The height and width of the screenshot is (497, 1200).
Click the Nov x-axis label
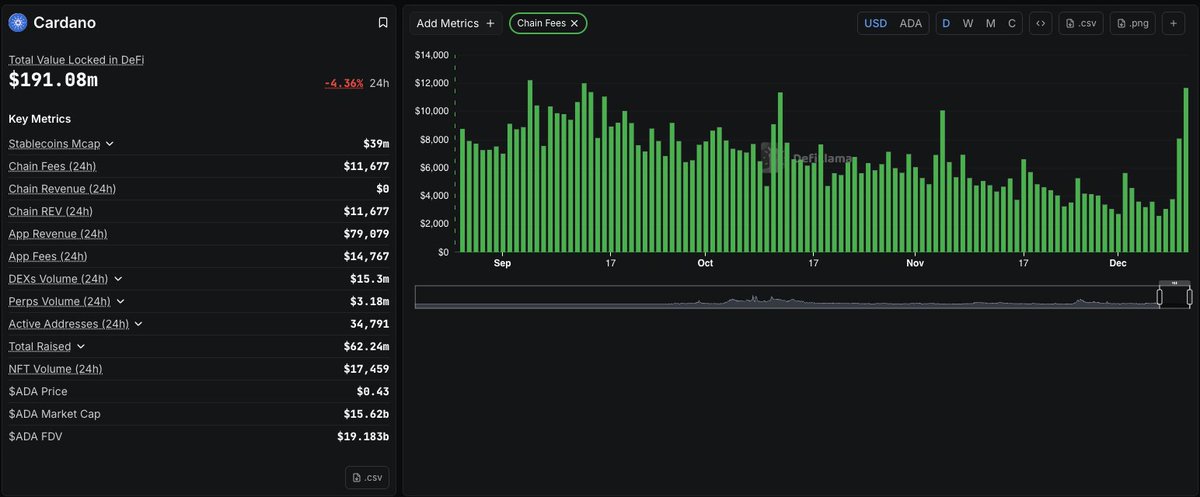[915, 263]
